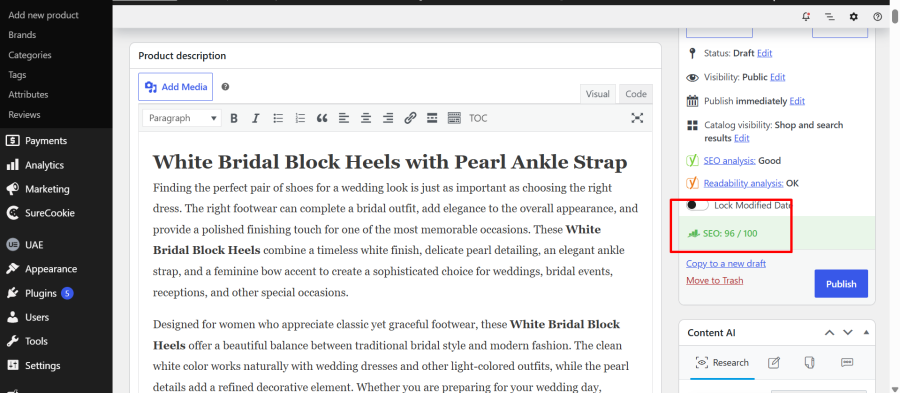Edit the Visibility: Public setting
This screenshot has width=900, height=393.
[x=777, y=77]
